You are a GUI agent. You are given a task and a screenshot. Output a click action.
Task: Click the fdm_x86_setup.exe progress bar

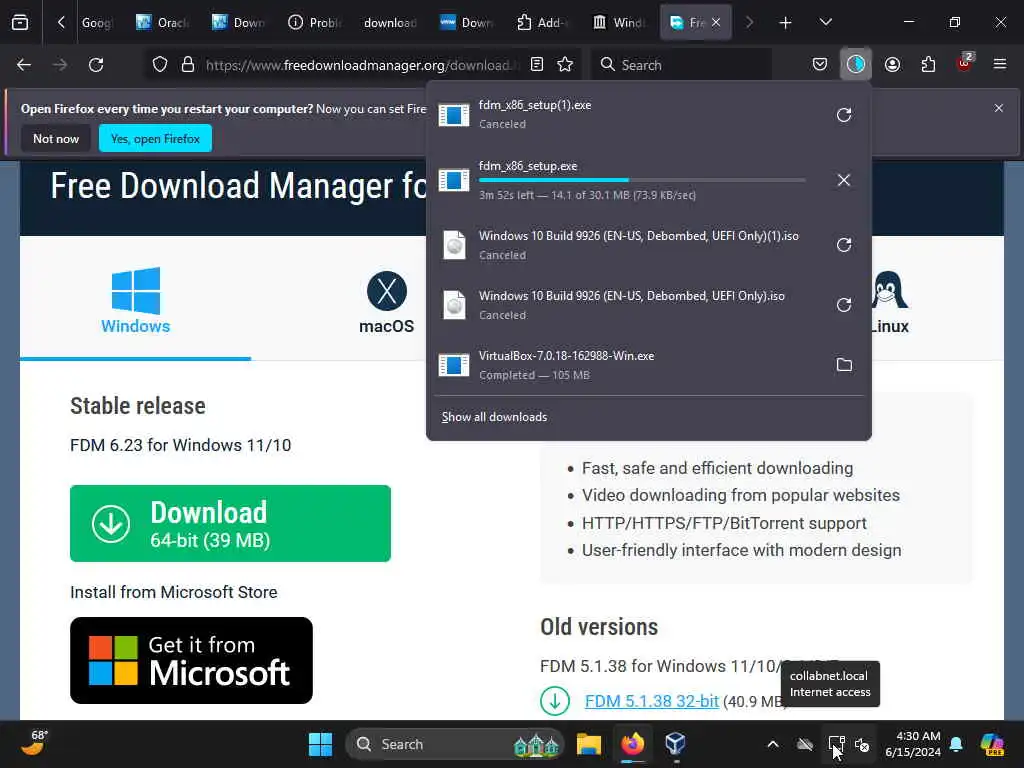[x=642, y=180]
